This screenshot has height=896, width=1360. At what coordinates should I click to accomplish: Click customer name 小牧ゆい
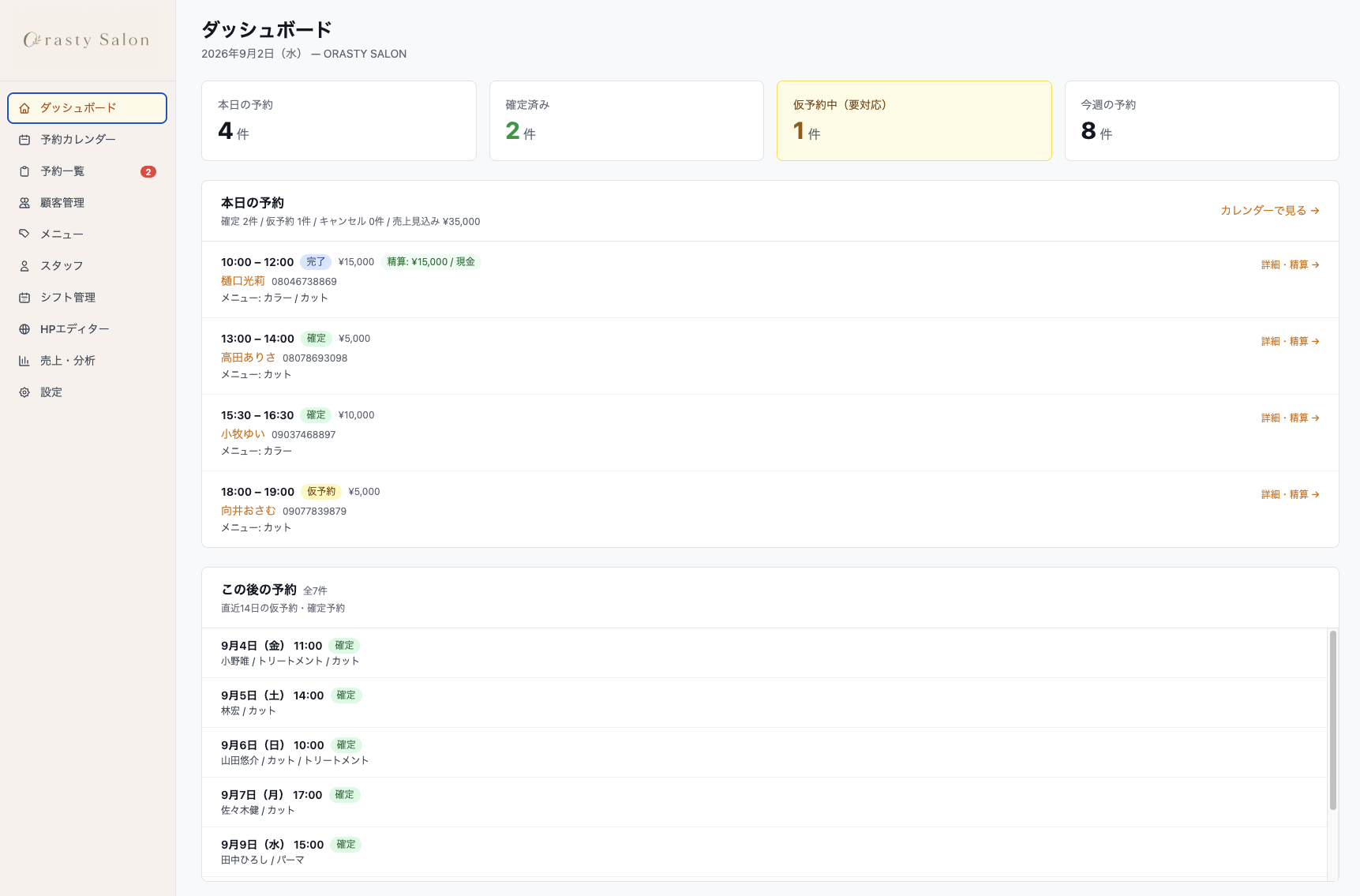[x=243, y=434]
